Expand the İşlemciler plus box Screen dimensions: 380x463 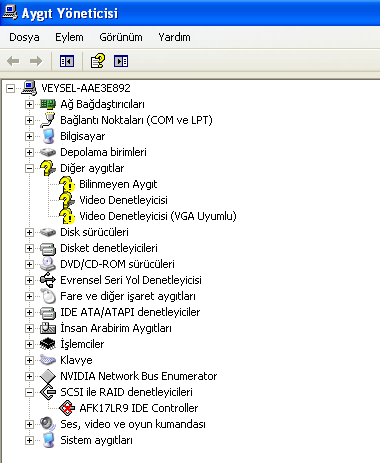29,344
